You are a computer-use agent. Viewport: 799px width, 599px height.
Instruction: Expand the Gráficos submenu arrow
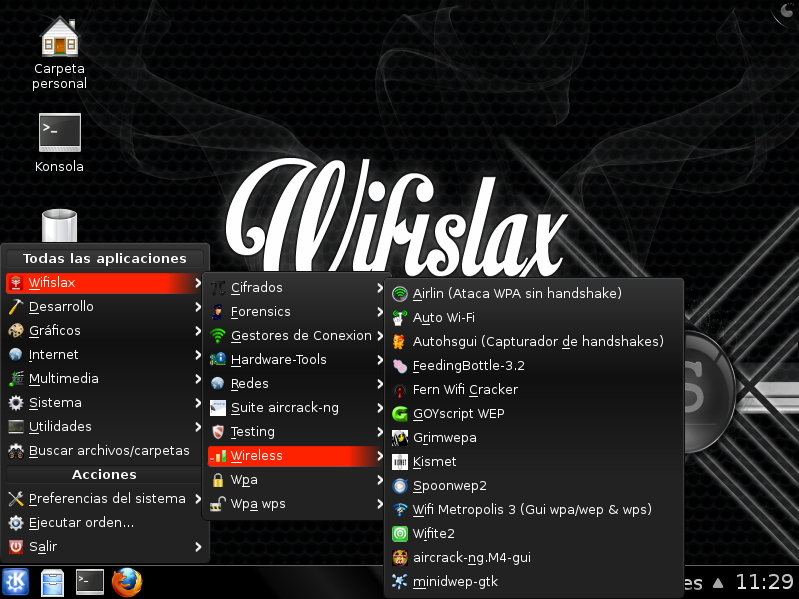(x=198, y=331)
